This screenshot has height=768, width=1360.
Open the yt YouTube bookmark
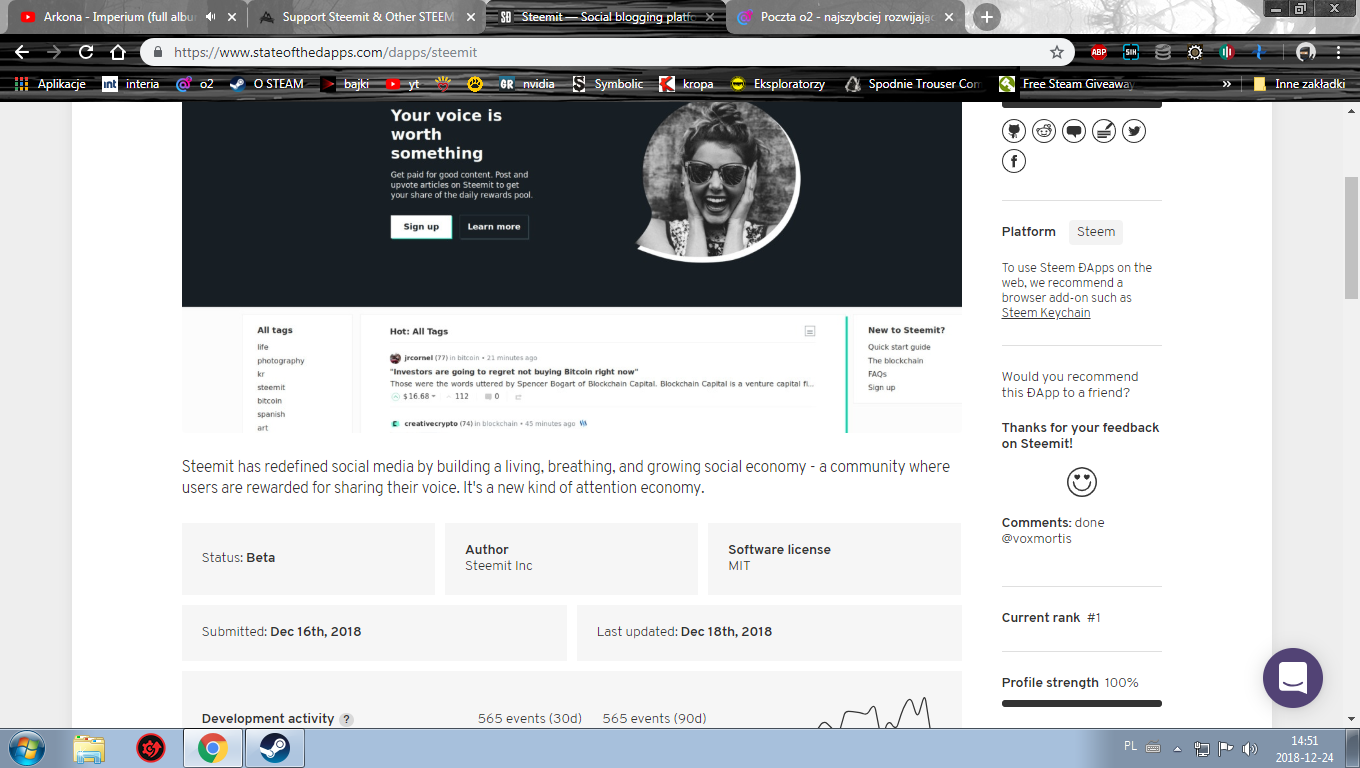tap(403, 84)
